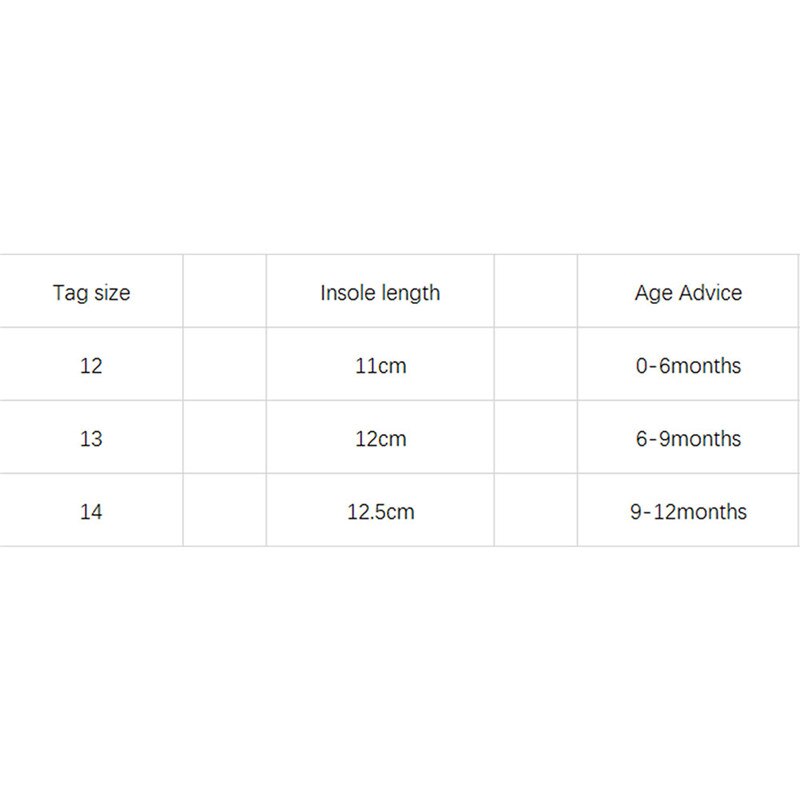Click the 12.5cm insole length cell
The image size is (800, 800).
coord(380,511)
